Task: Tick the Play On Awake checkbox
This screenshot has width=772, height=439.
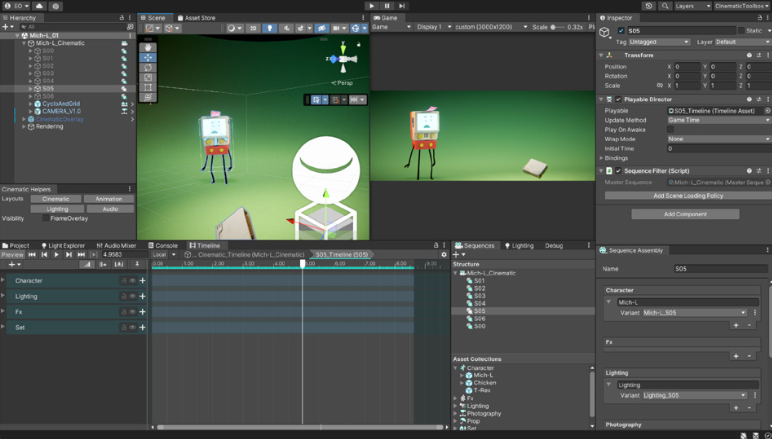Action: tap(671, 130)
